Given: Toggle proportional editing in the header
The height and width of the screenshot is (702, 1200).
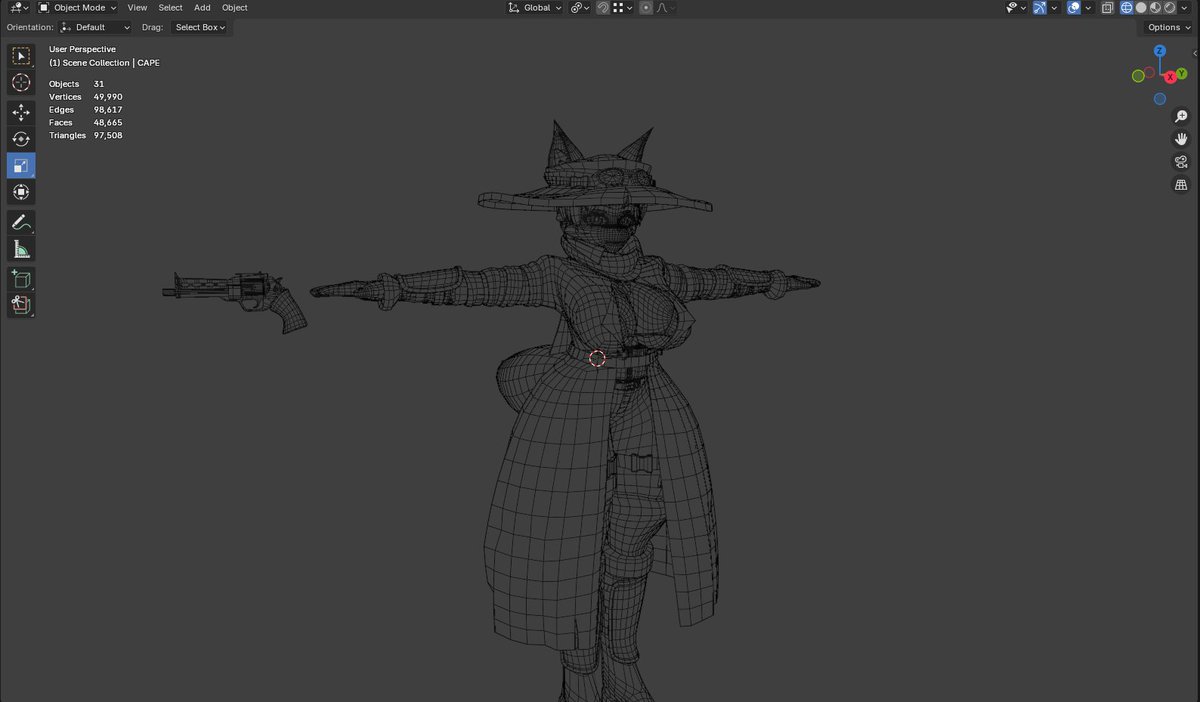Looking at the screenshot, I should point(646,7).
